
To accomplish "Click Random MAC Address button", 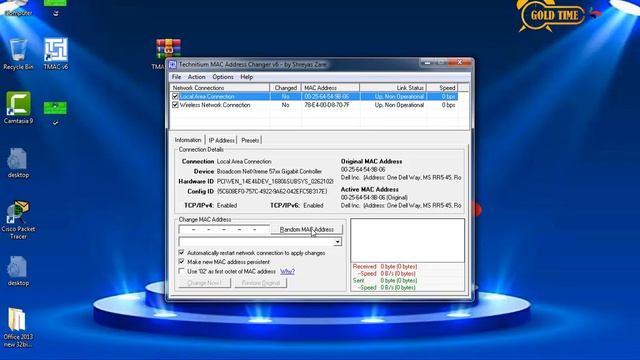I will point(307,229).
